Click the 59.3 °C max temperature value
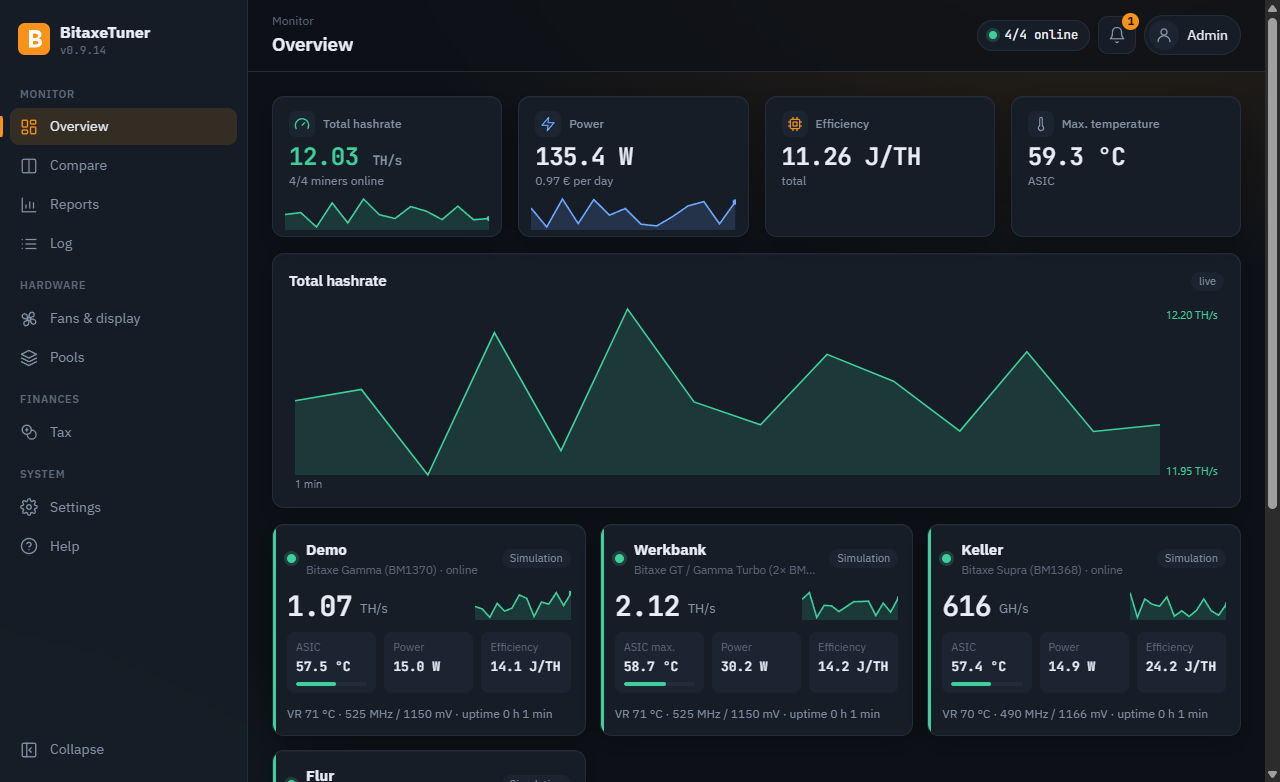 [x=1077, y=157]
